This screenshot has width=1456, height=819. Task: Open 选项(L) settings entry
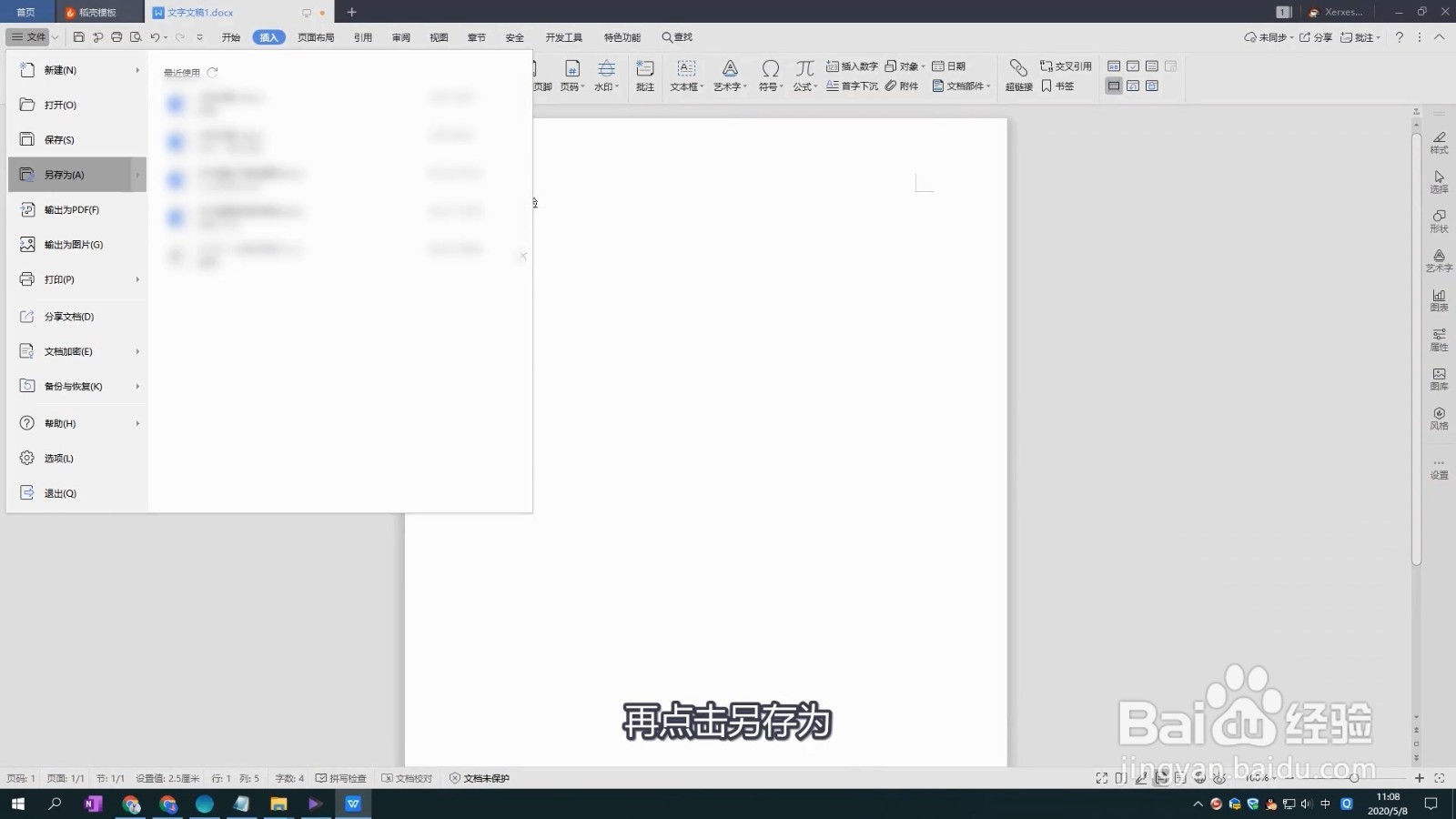tap(77, 459)
